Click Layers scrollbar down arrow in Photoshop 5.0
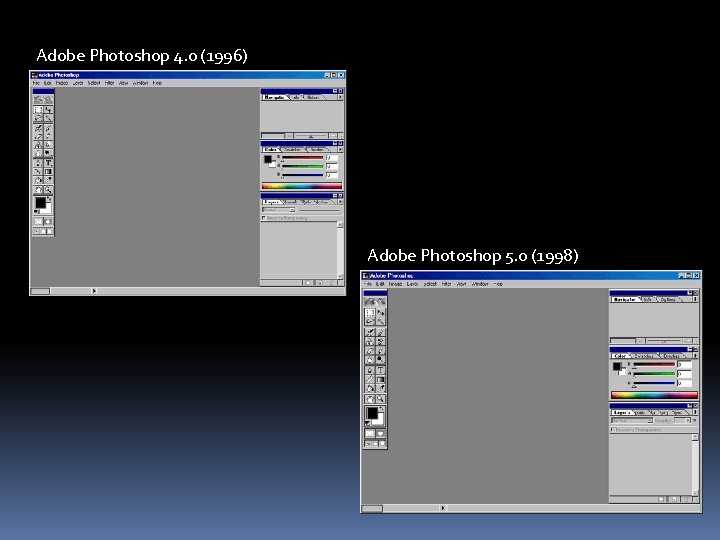The height and width of the screenshot is (540, 720). (x=695, y=493)
